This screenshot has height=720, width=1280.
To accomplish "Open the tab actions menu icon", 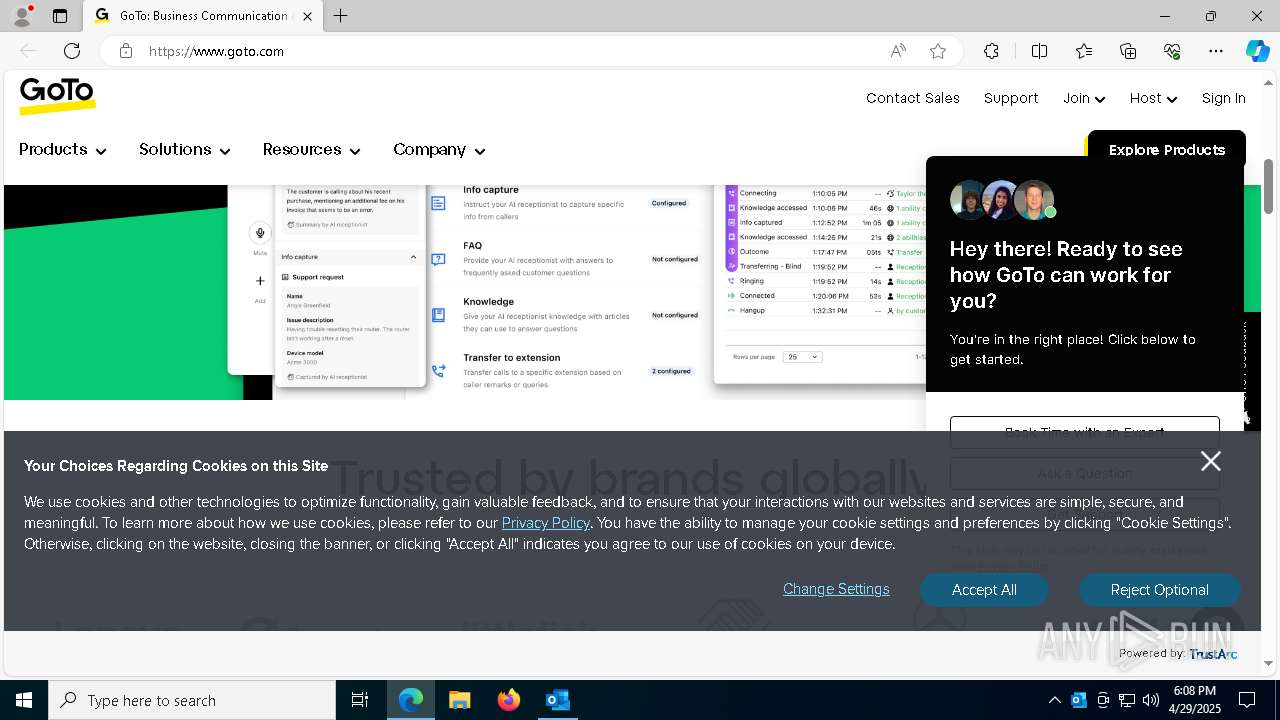I will point(60,16).
